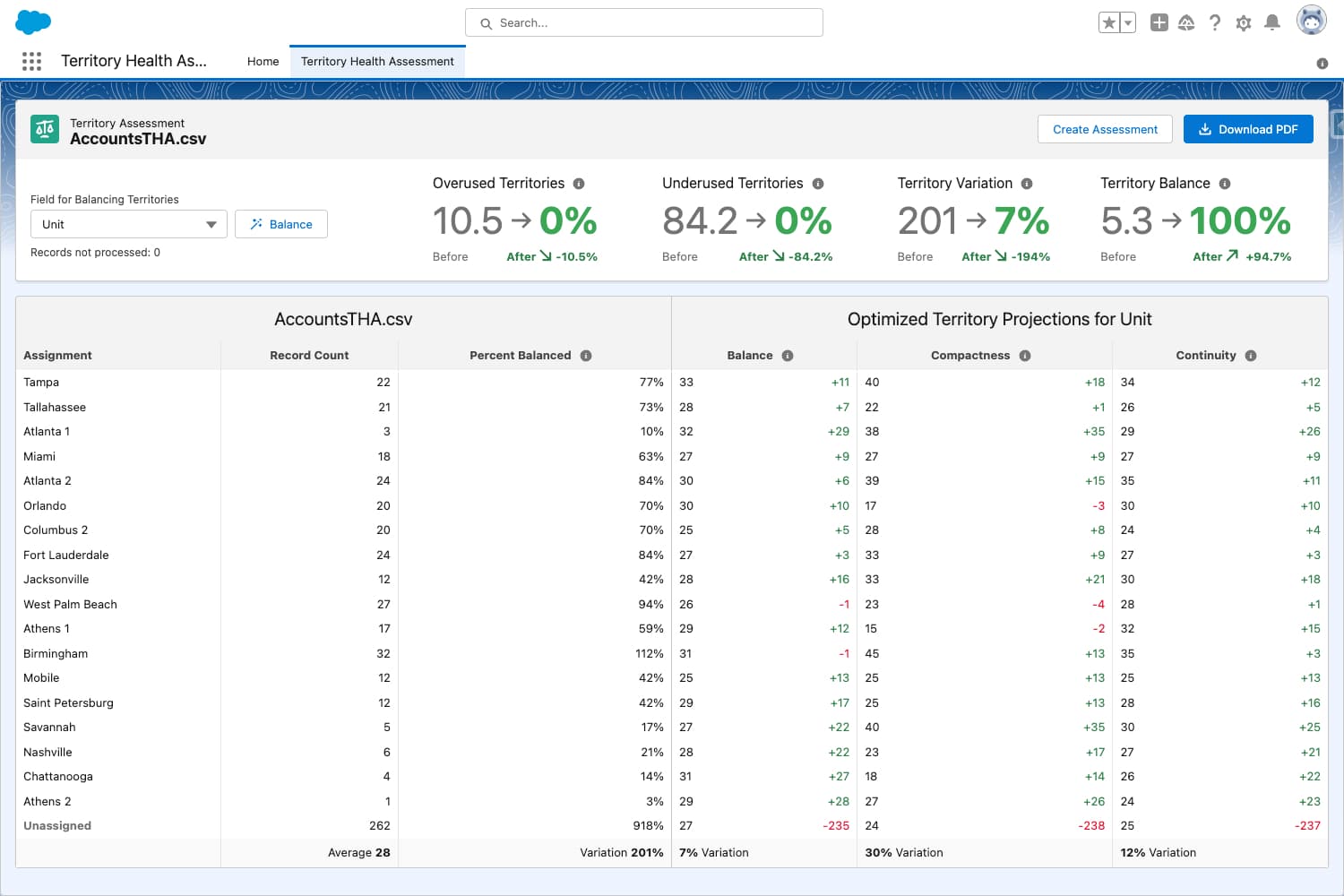Open the Home tab

click(263, 62)
